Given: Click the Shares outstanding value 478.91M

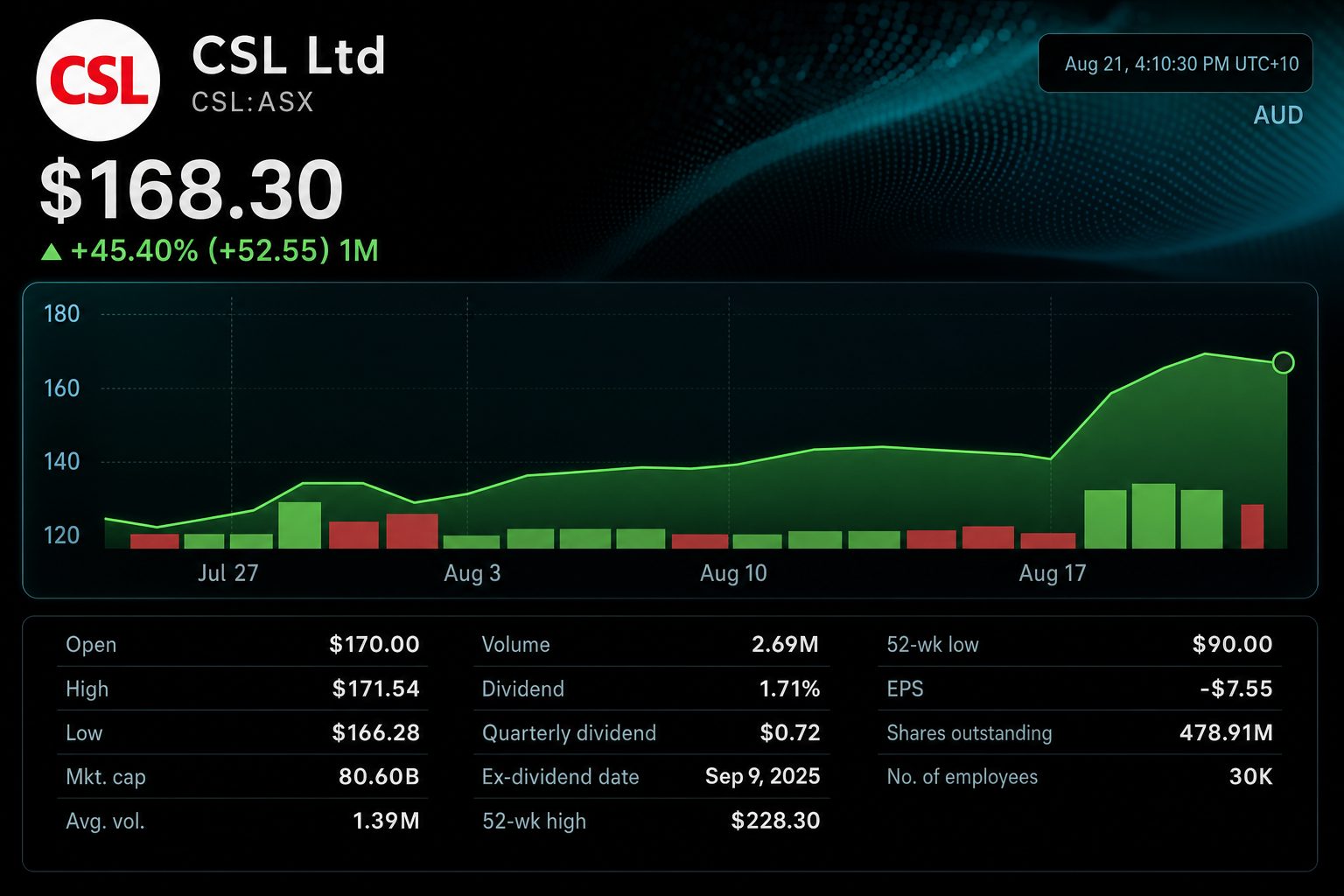Looking at the screenshot, I should point(1226,732).
